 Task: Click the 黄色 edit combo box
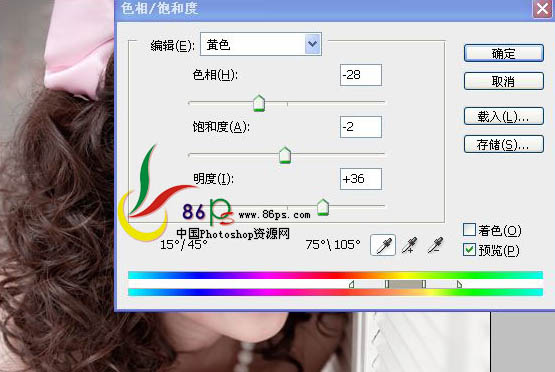pyautogui.click(x=261, y=44)
